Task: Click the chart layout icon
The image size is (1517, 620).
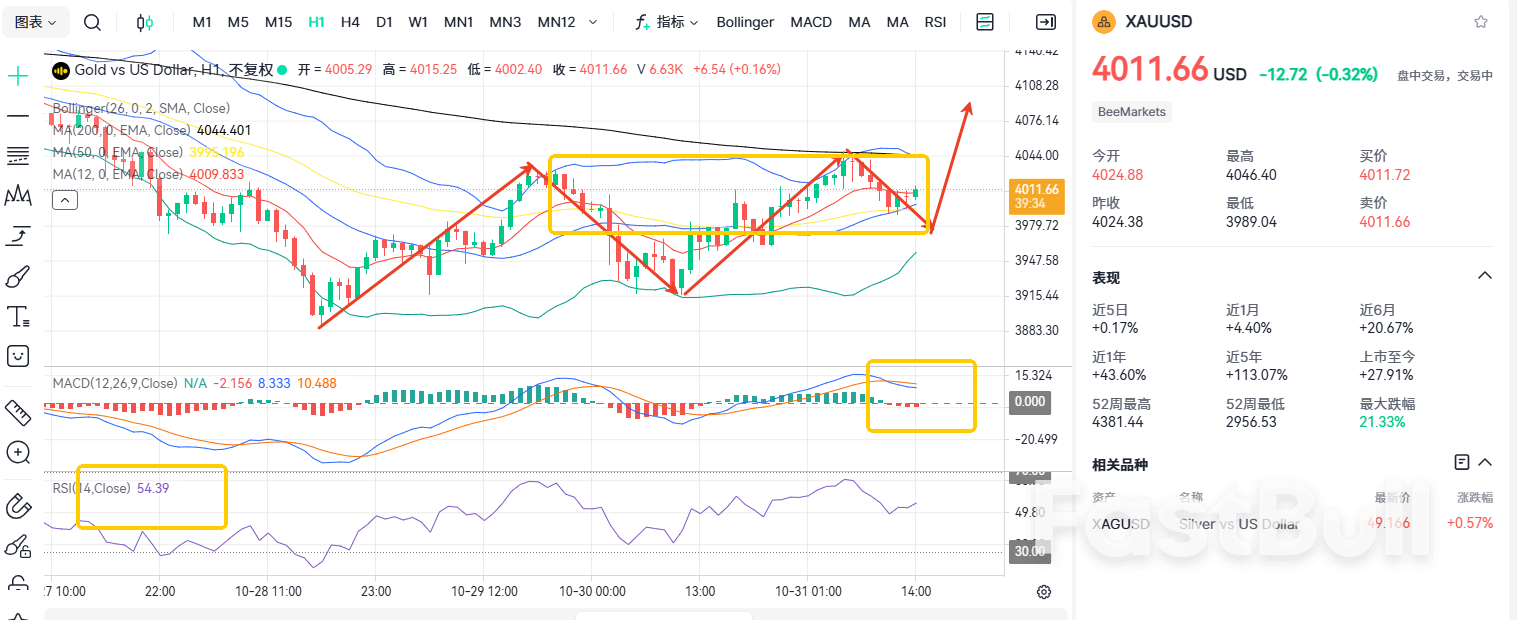Action: click(985, 21)
